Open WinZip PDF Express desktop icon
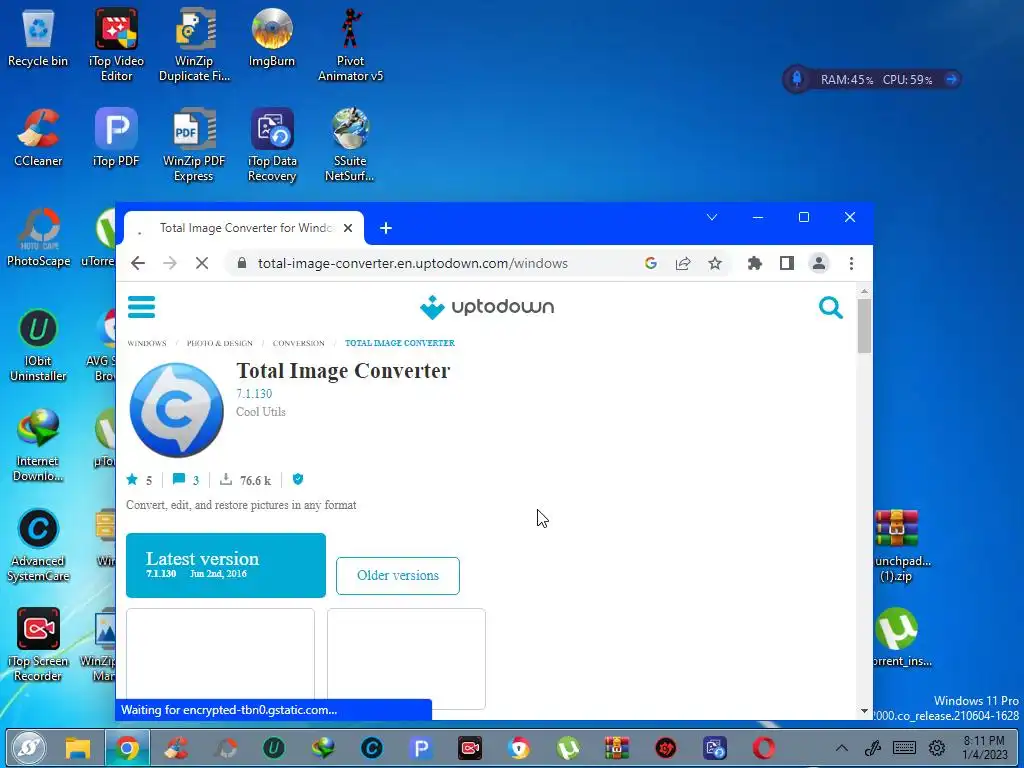The image size is (1024, 768). tap(194, 145)
